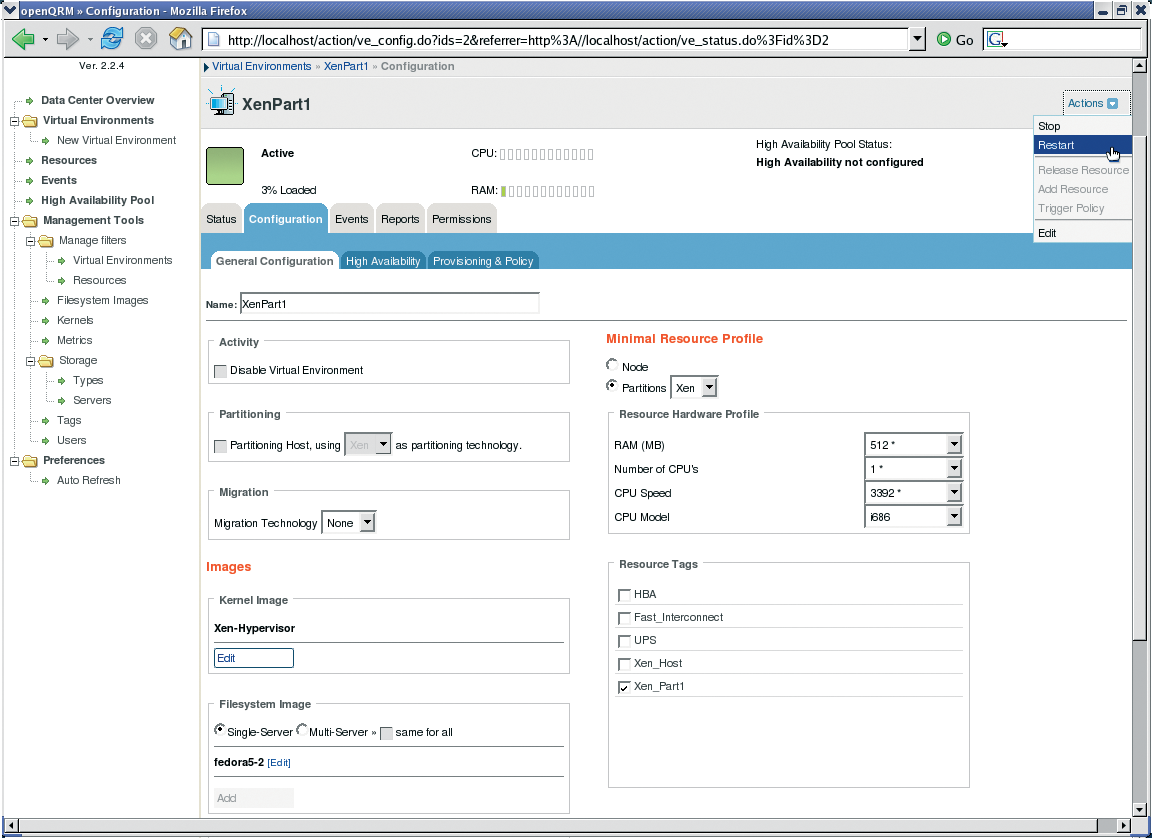1152x838 pixels.
Task: Tick Disable Virtual Environment checkbox
Action: (x=220, y=371)
